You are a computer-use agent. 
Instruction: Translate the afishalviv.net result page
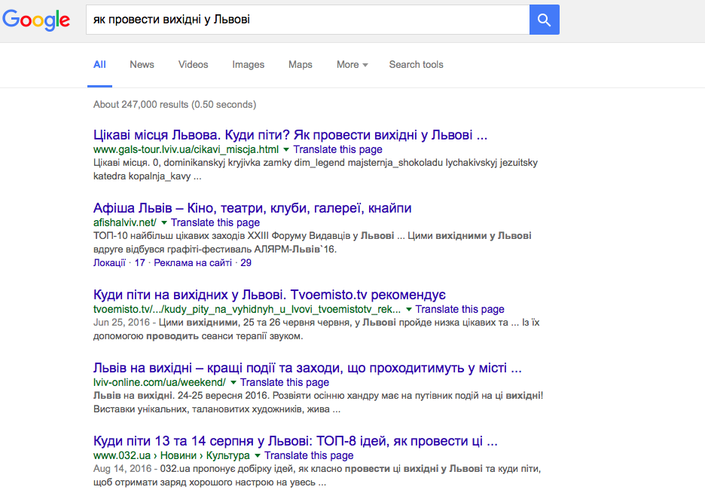[x=215, y=222]
